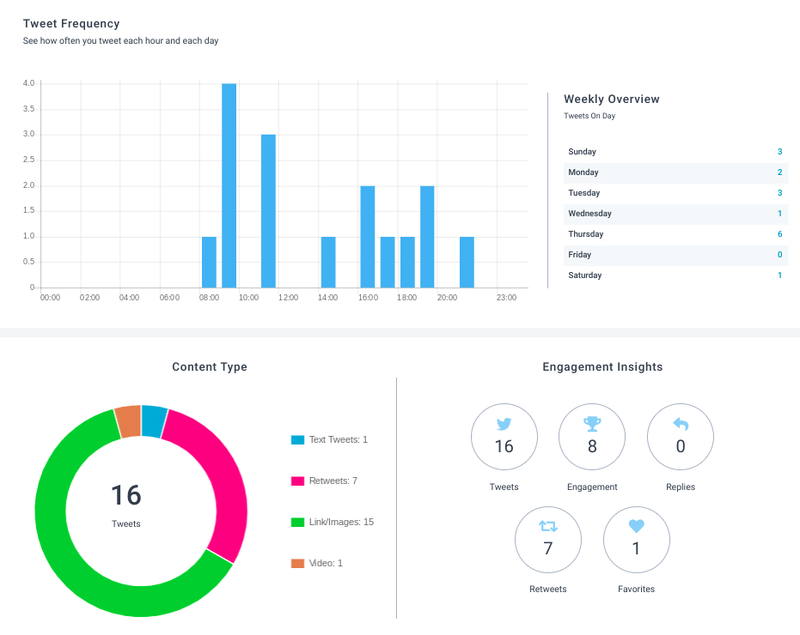The image size is (800, 635).
Task: Toggle the Text Tweets legend swatch
Action: coord(297,440)
